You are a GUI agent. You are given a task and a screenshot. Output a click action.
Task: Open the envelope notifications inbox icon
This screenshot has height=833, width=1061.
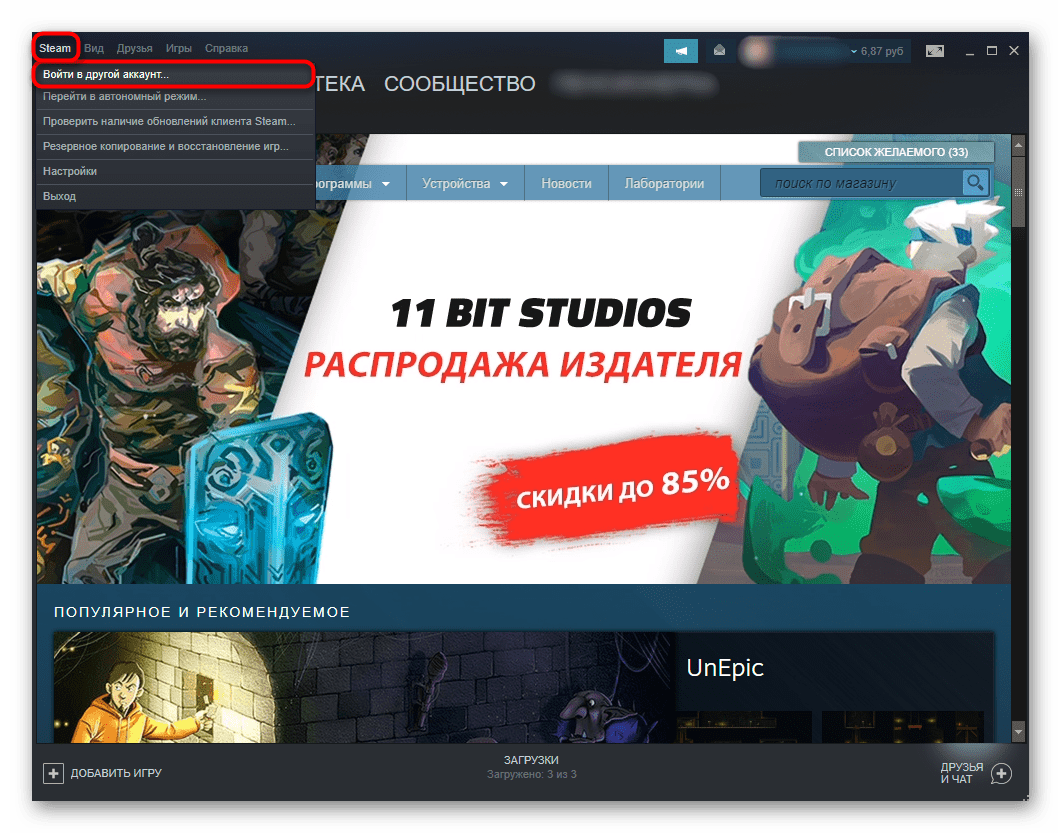click(x=718, y=51)
